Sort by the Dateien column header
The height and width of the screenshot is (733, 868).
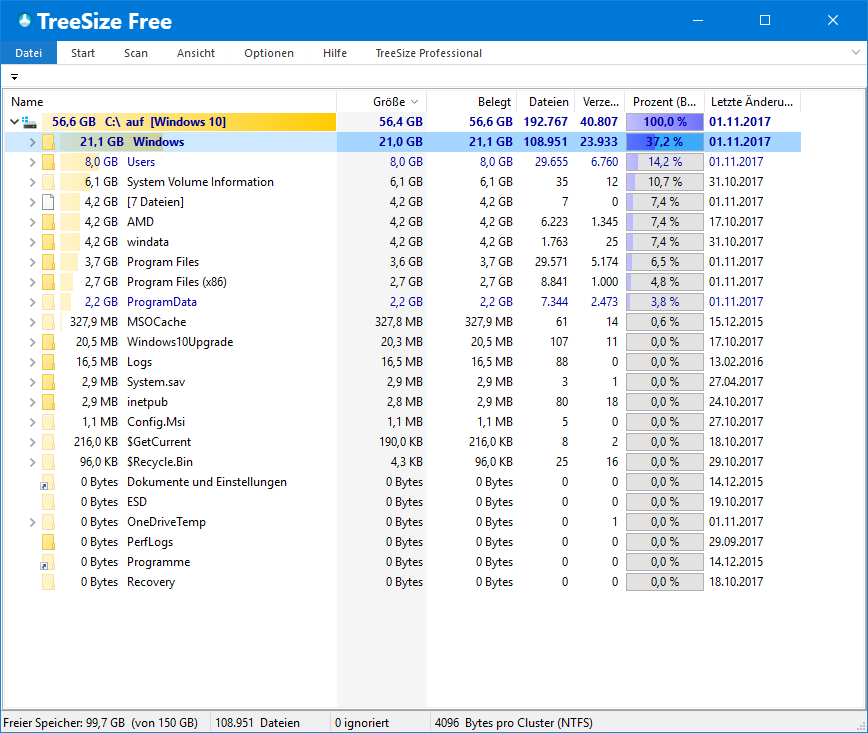coord(546,102)
